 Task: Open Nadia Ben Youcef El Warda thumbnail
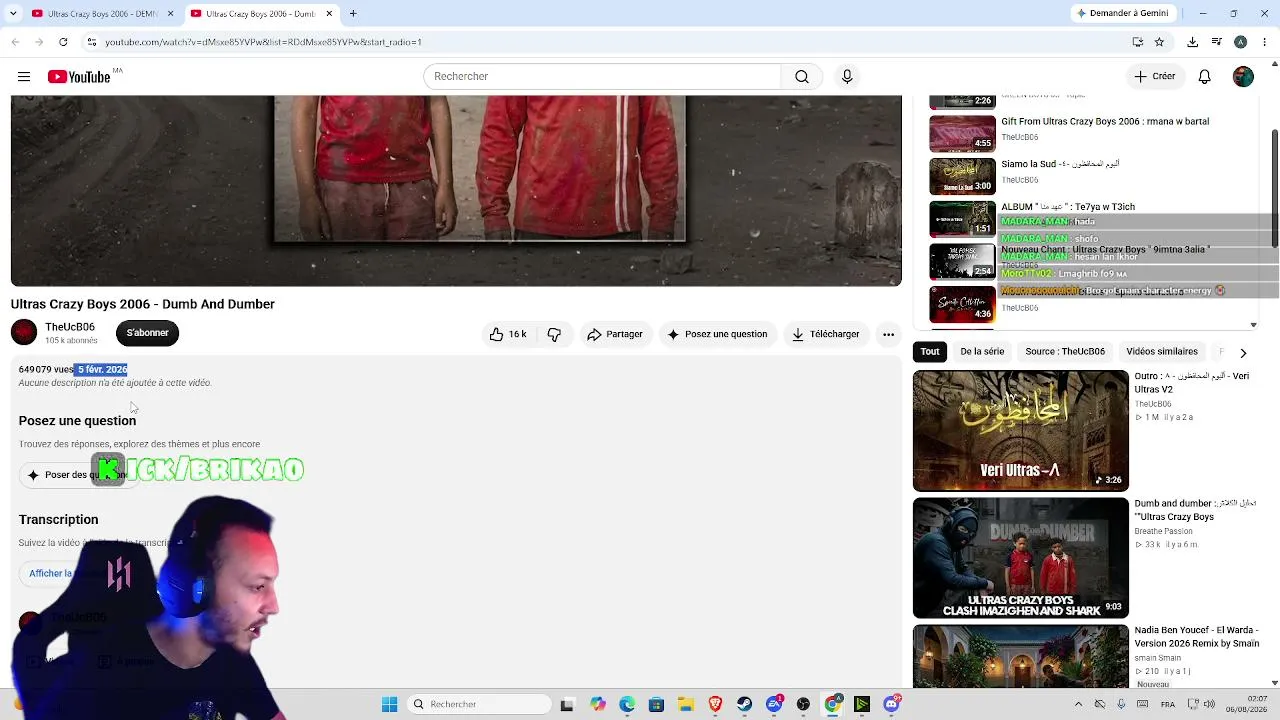click(1020, 657)
